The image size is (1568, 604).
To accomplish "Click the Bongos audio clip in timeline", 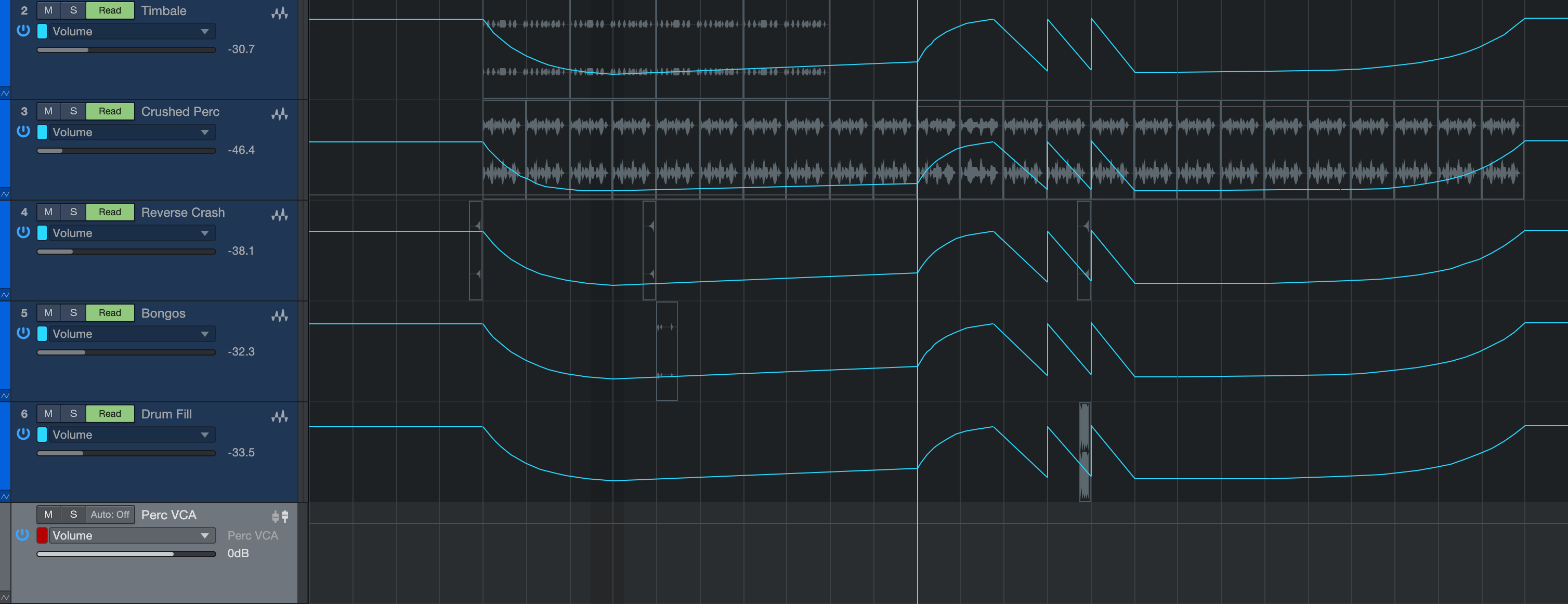I will click(x=667, y=351).
